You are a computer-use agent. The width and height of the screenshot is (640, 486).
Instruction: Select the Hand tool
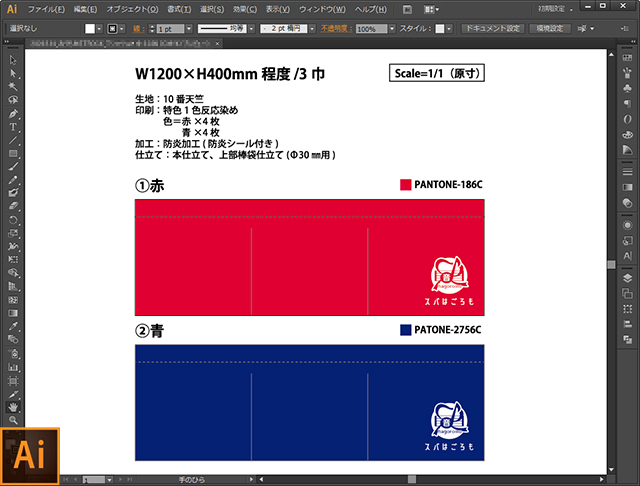click(13, 407)
